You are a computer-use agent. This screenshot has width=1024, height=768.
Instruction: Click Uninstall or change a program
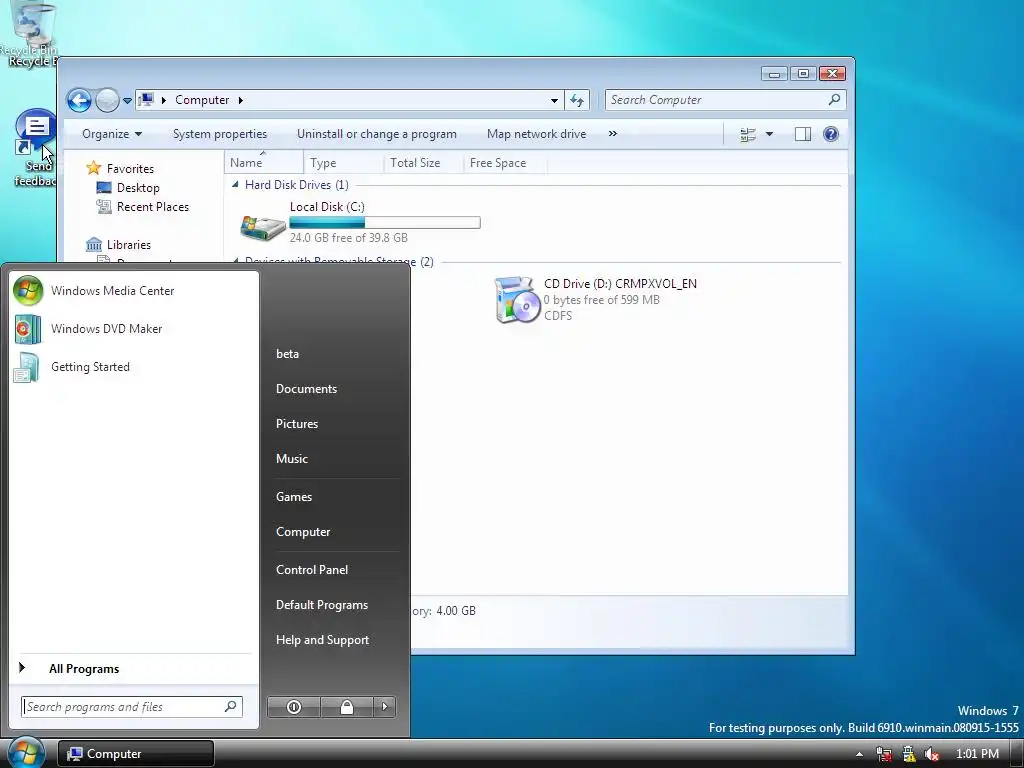(377, 134)
